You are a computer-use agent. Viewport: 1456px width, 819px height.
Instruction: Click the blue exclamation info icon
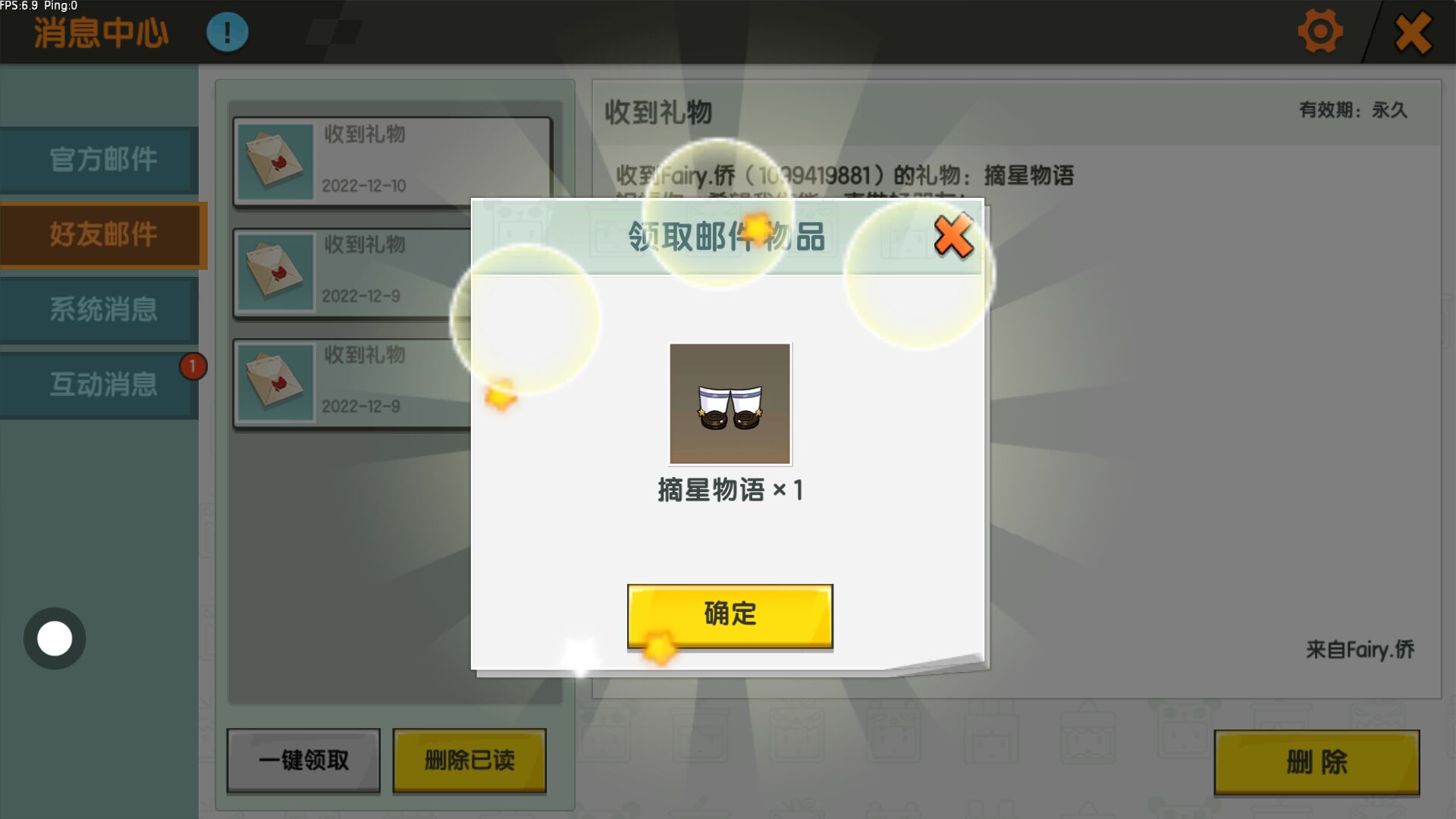click(x=227, y=32)
